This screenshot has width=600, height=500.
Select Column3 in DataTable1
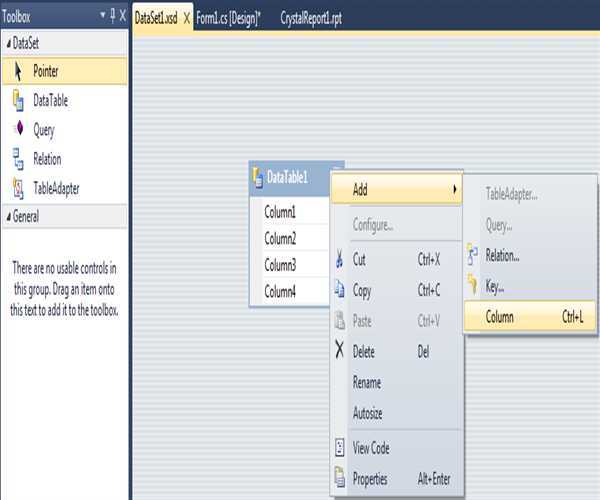[280, 265]
